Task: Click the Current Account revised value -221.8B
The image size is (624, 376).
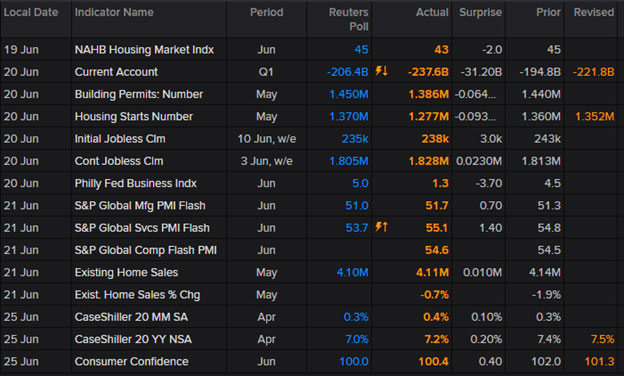Action: tap(593, 72)
